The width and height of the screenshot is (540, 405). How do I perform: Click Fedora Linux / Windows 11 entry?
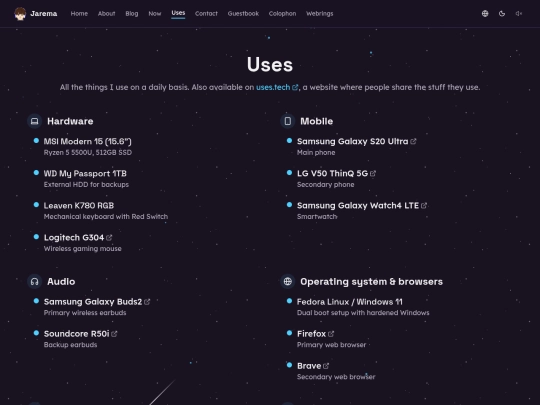(350, 302)
